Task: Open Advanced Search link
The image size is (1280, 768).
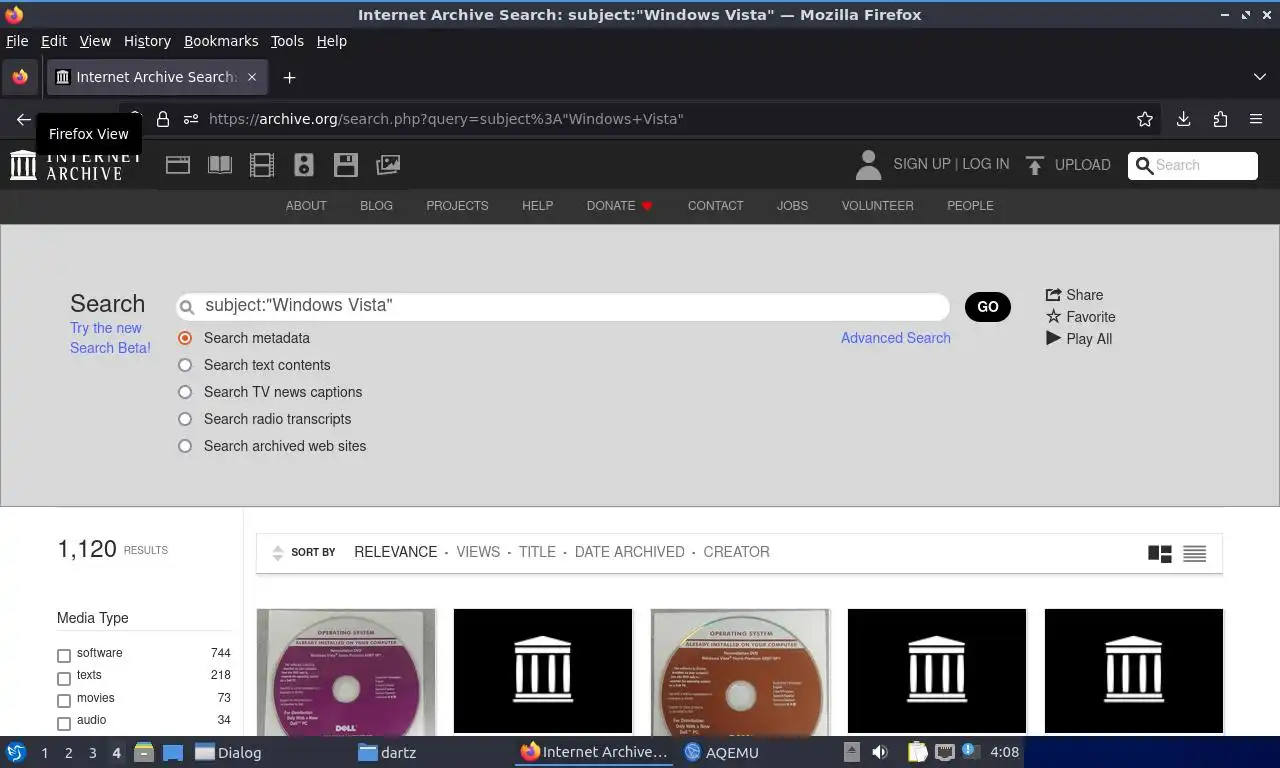Action: (x=896, y=338)
